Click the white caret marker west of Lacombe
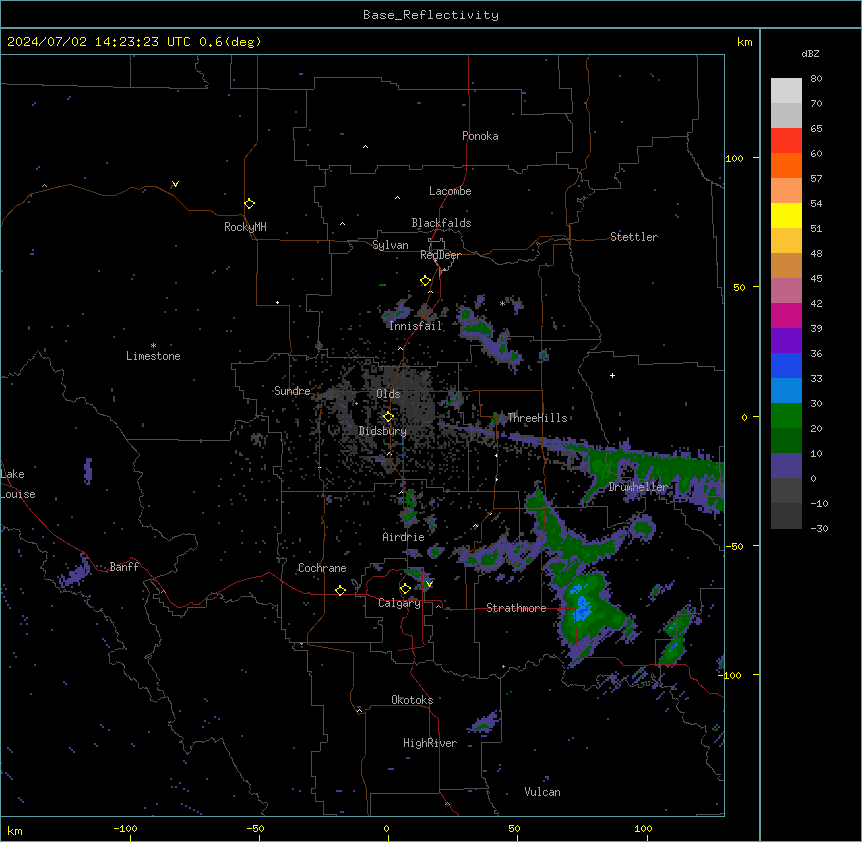This screenshot has width=862, height=842. click(x=397, y=198)
